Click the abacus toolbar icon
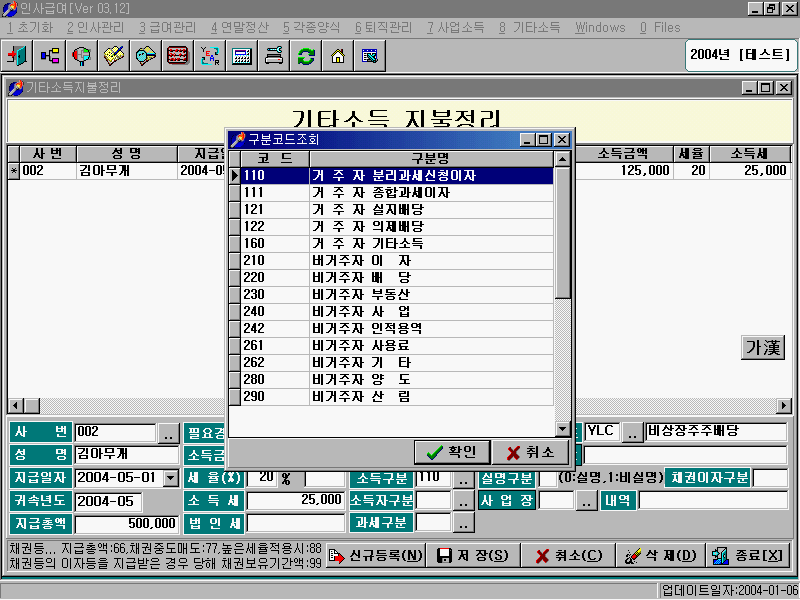Image resolution: width=800 pixels, height=600 pixels. pos(178,55)
